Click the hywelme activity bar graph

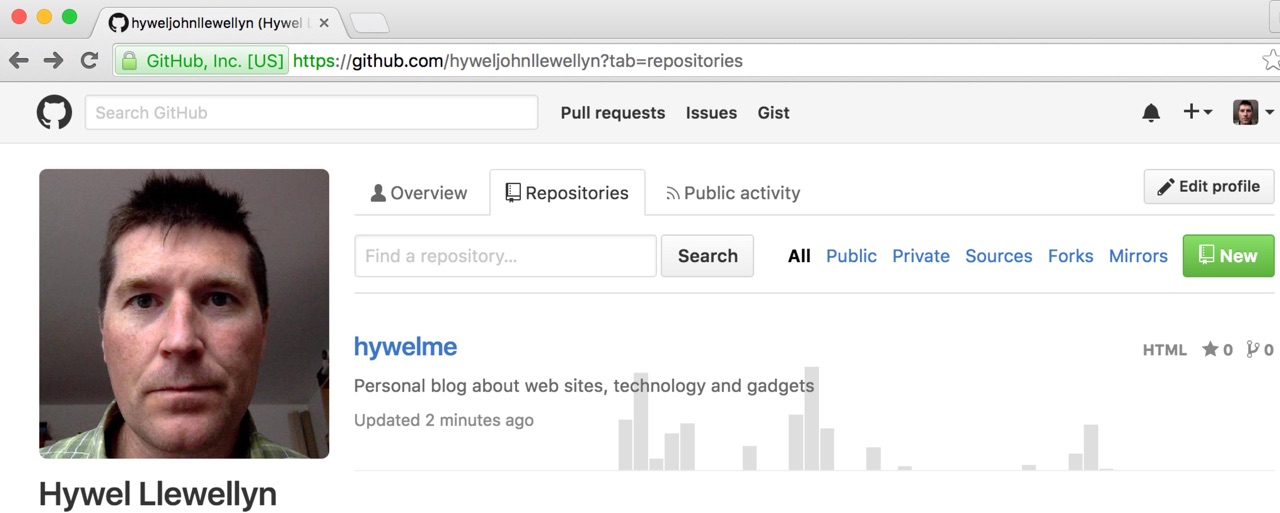click(866, 418)
